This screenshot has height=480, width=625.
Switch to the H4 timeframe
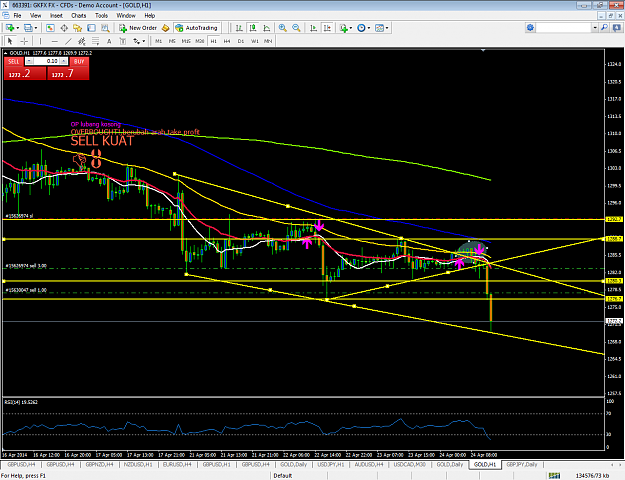click(227, 41)
